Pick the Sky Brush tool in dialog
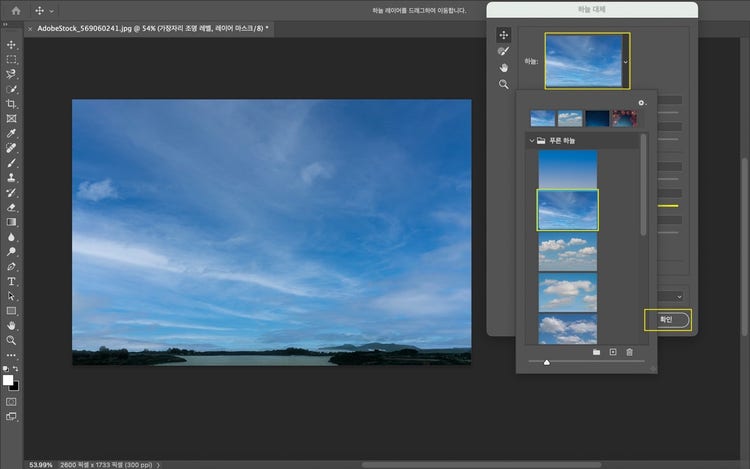Image resolution: width=750 pixels, height=469 pixels. [x=504, y=51]
